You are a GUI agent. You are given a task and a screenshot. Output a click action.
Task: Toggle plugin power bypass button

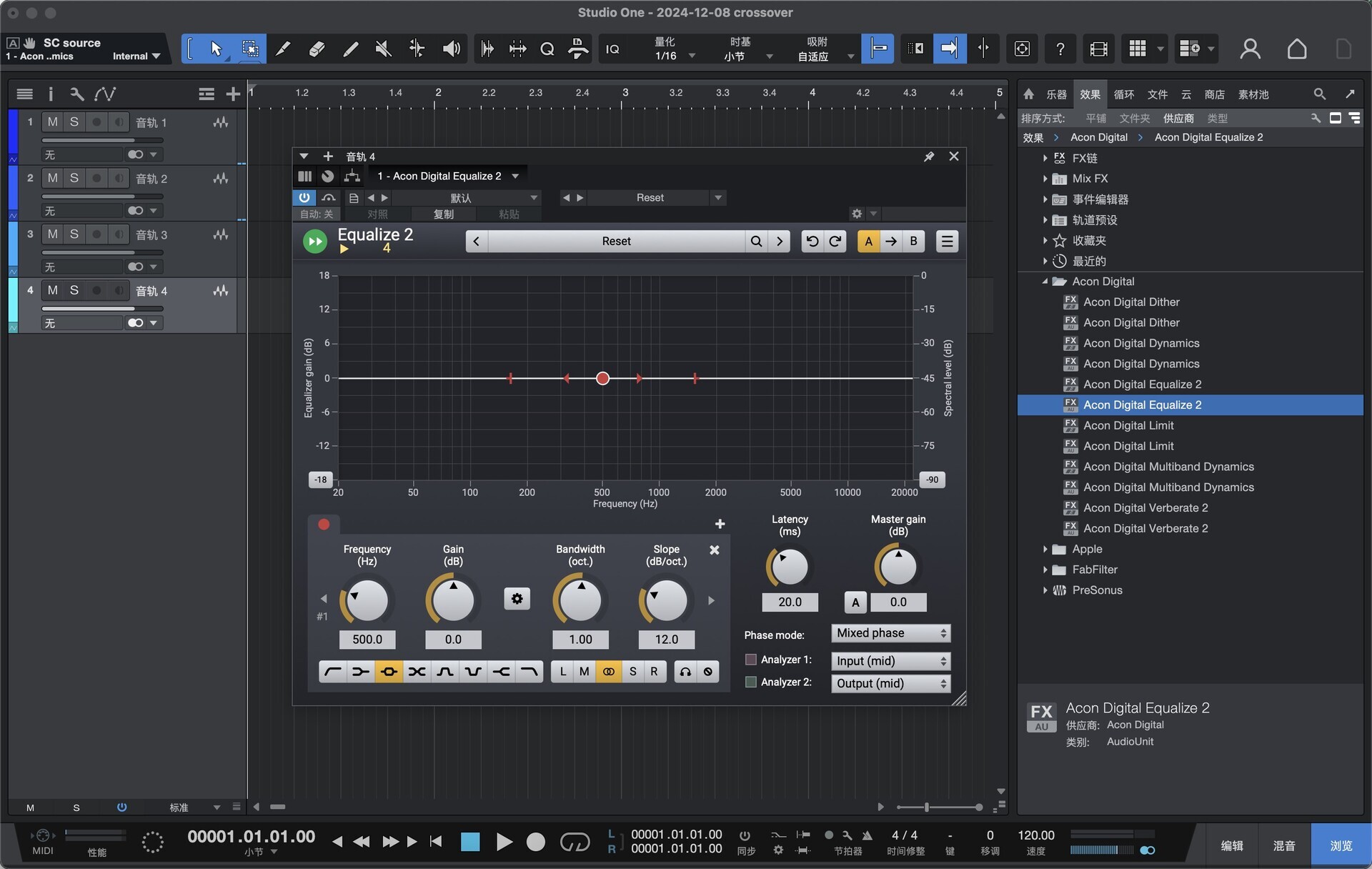pos(304,198)
